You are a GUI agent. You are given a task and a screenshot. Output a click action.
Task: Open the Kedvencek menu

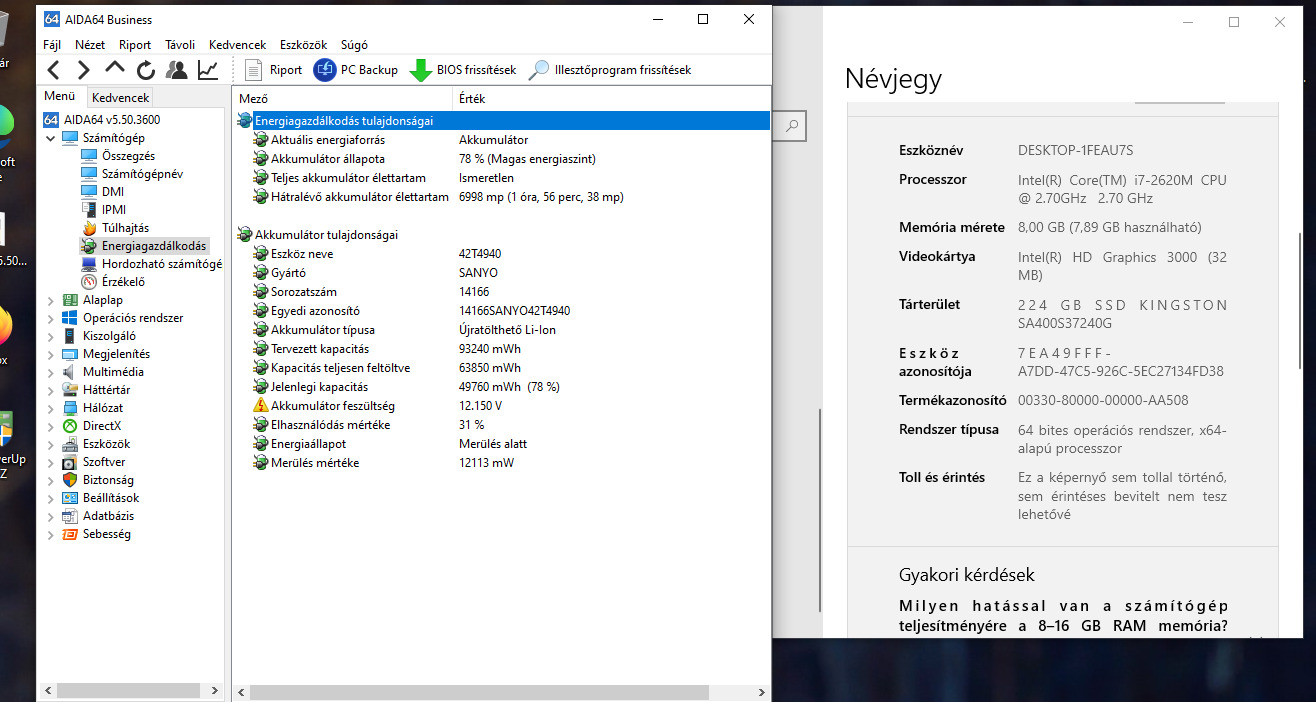pyautogui.click(x=237, y=45)
